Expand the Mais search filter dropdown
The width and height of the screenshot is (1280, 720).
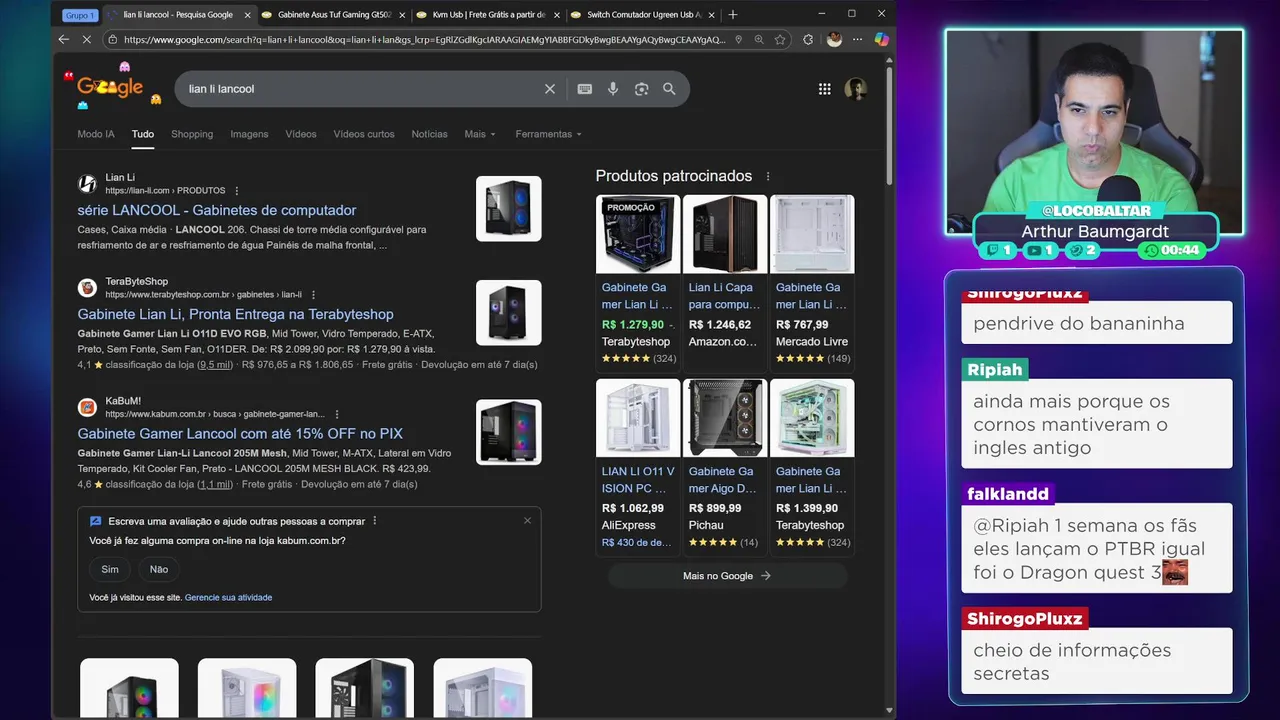coord(480,134)
